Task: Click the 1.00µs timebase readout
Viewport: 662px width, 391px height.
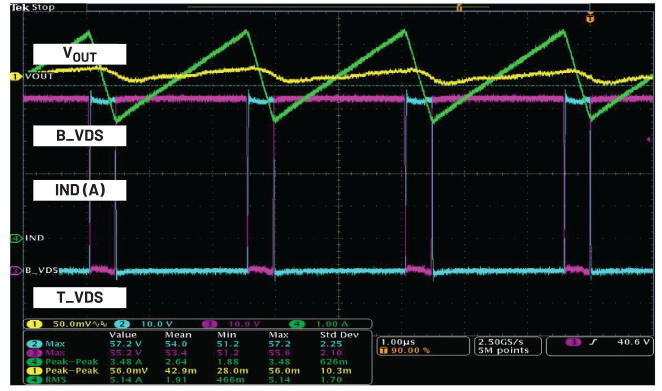Action: pyautogui.click(x=398, y=342)
